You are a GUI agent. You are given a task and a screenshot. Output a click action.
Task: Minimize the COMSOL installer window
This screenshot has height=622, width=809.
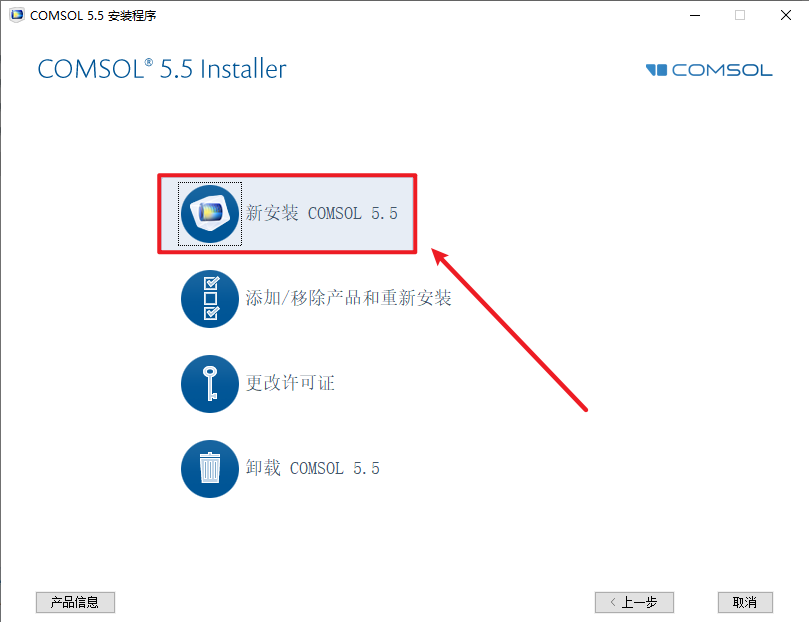(x=695, y=15)
